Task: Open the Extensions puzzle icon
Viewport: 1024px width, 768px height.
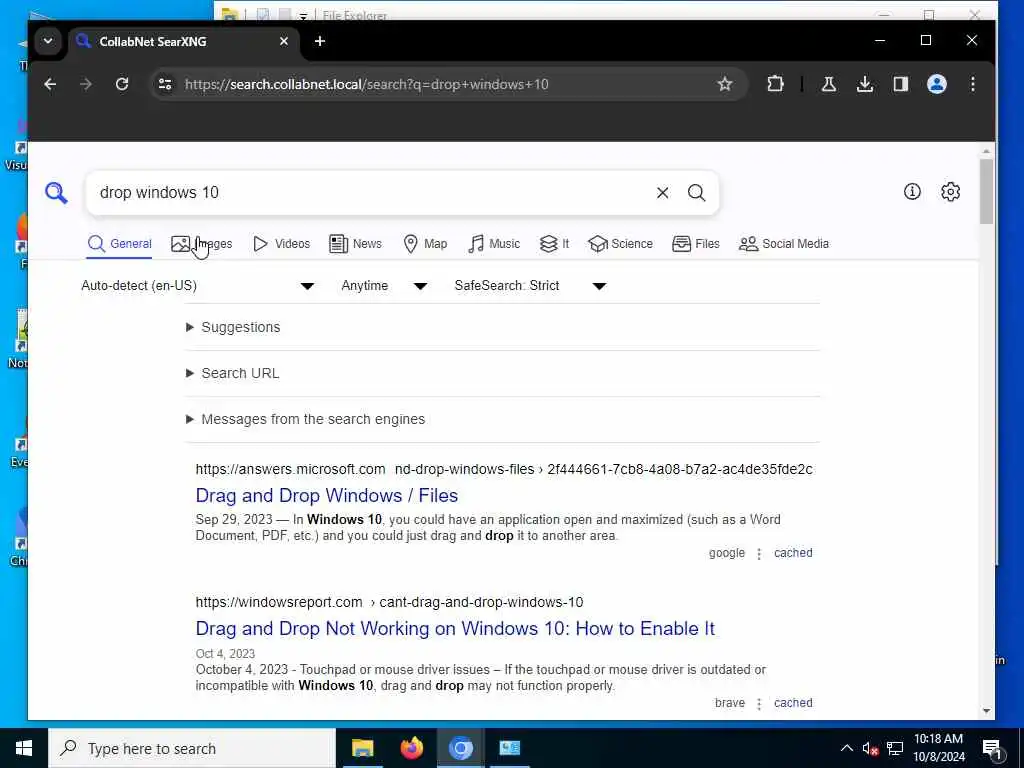Action: coord(775,84)
